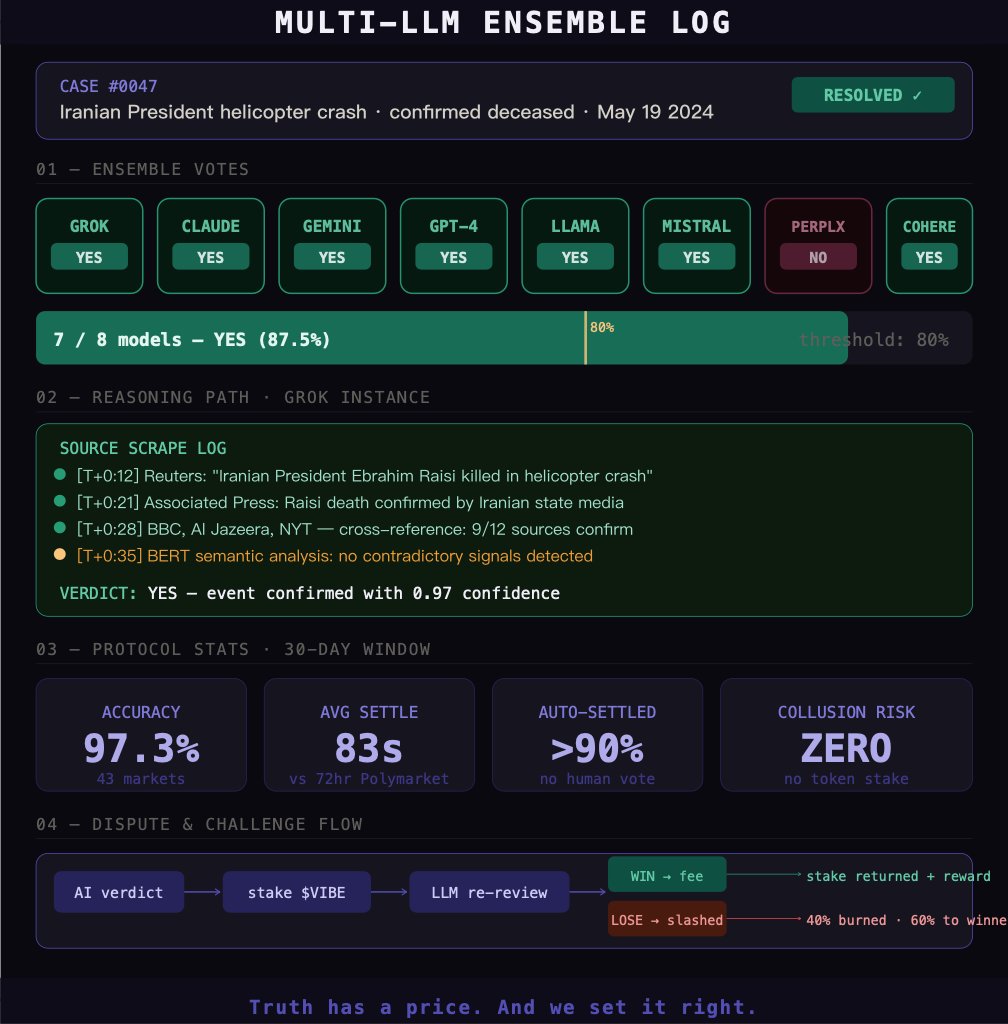Click the 'Truth has a price' tagline
The height and width of the screenshot is (1024, 1008).
[x=503, y=1006]
